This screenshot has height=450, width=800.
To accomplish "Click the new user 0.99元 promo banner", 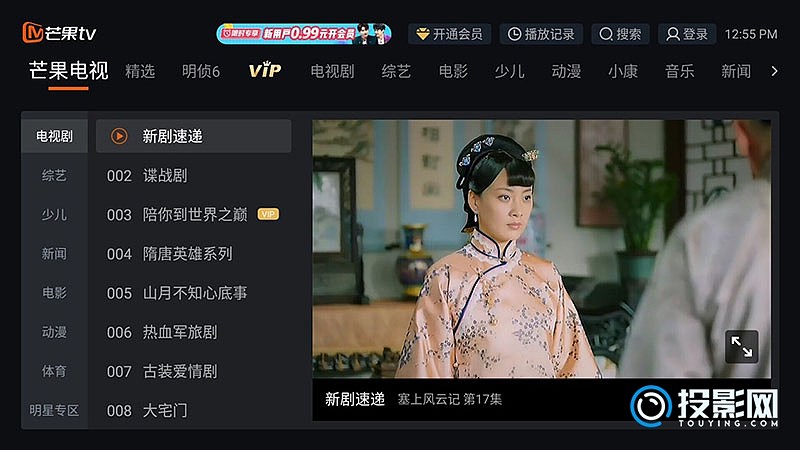I will tap(304, 34).
